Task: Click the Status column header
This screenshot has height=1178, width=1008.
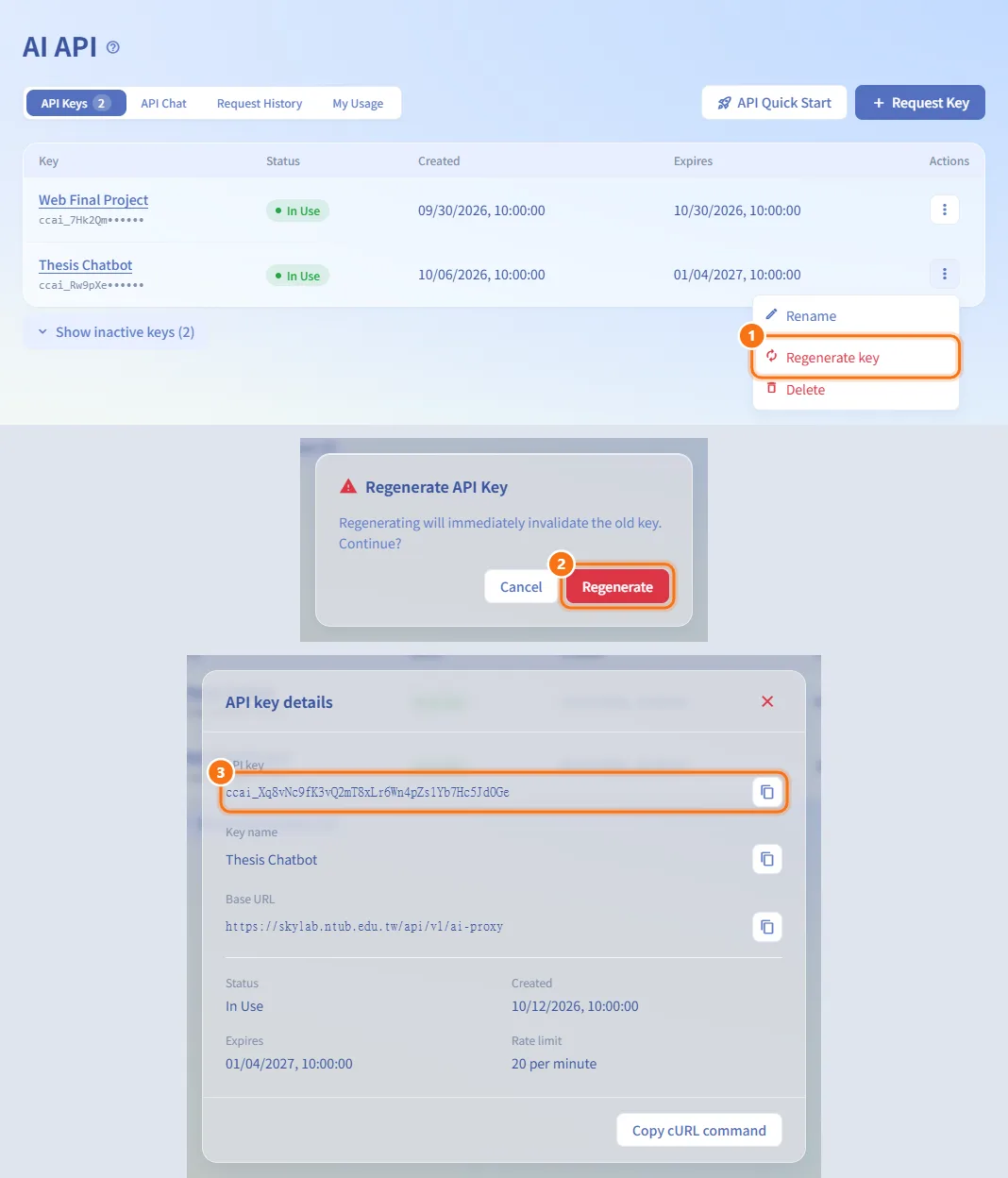Action: (283, 161)
